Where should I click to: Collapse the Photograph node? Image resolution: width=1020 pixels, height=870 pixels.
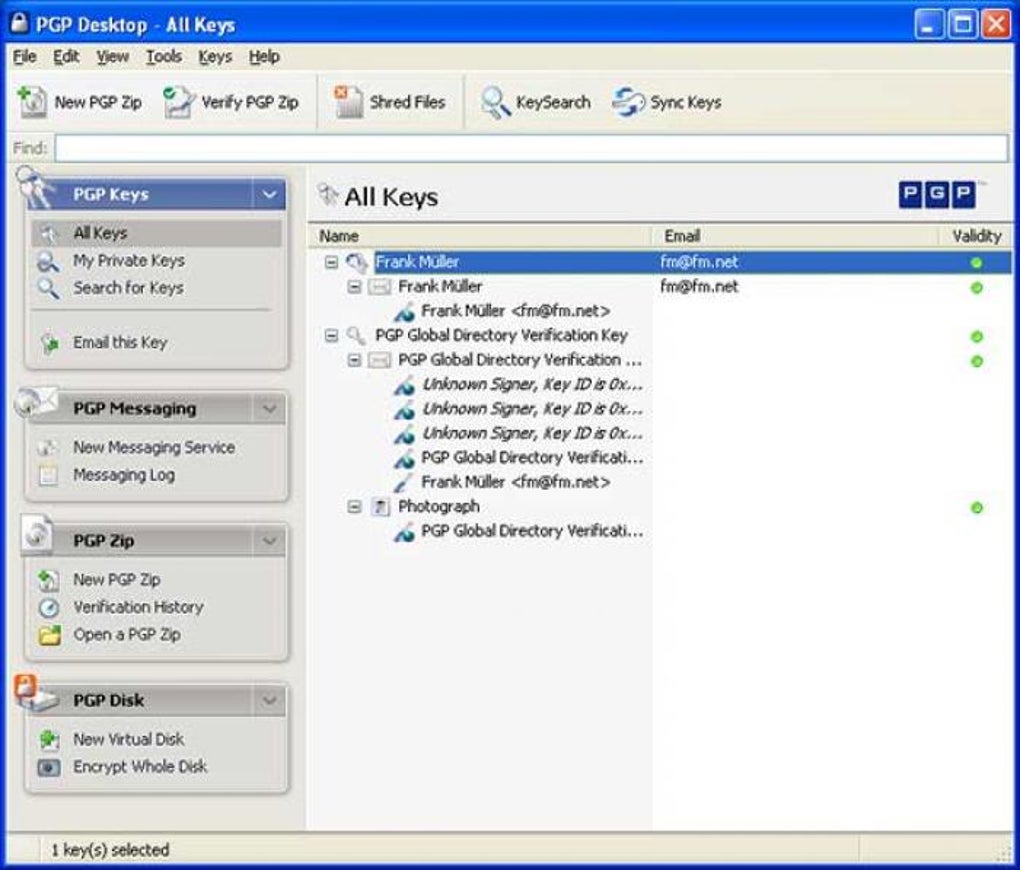[355, 506]
